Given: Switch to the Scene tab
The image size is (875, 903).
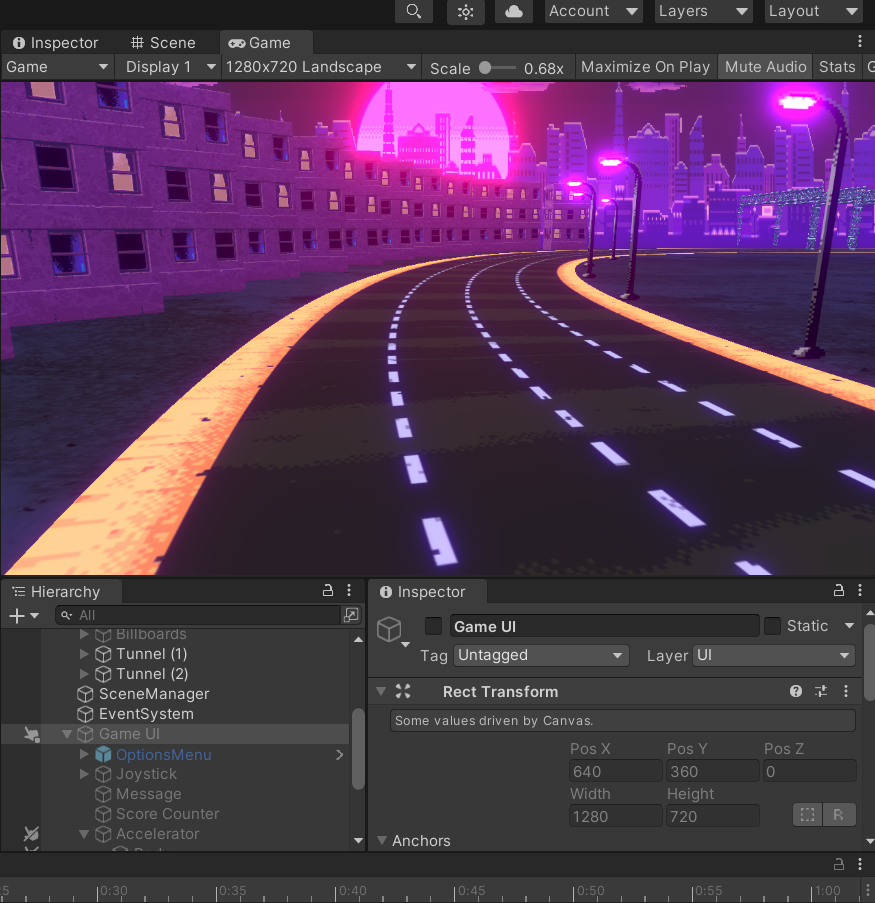Looking at the screenshot, I should click(x=163, y=43).
